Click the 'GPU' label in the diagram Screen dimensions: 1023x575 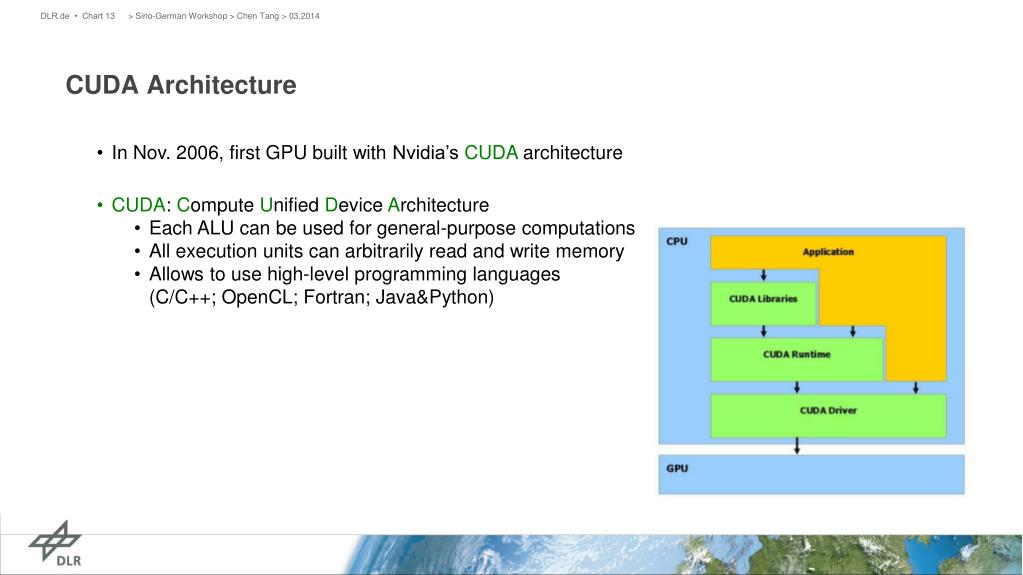coord(677,469)
